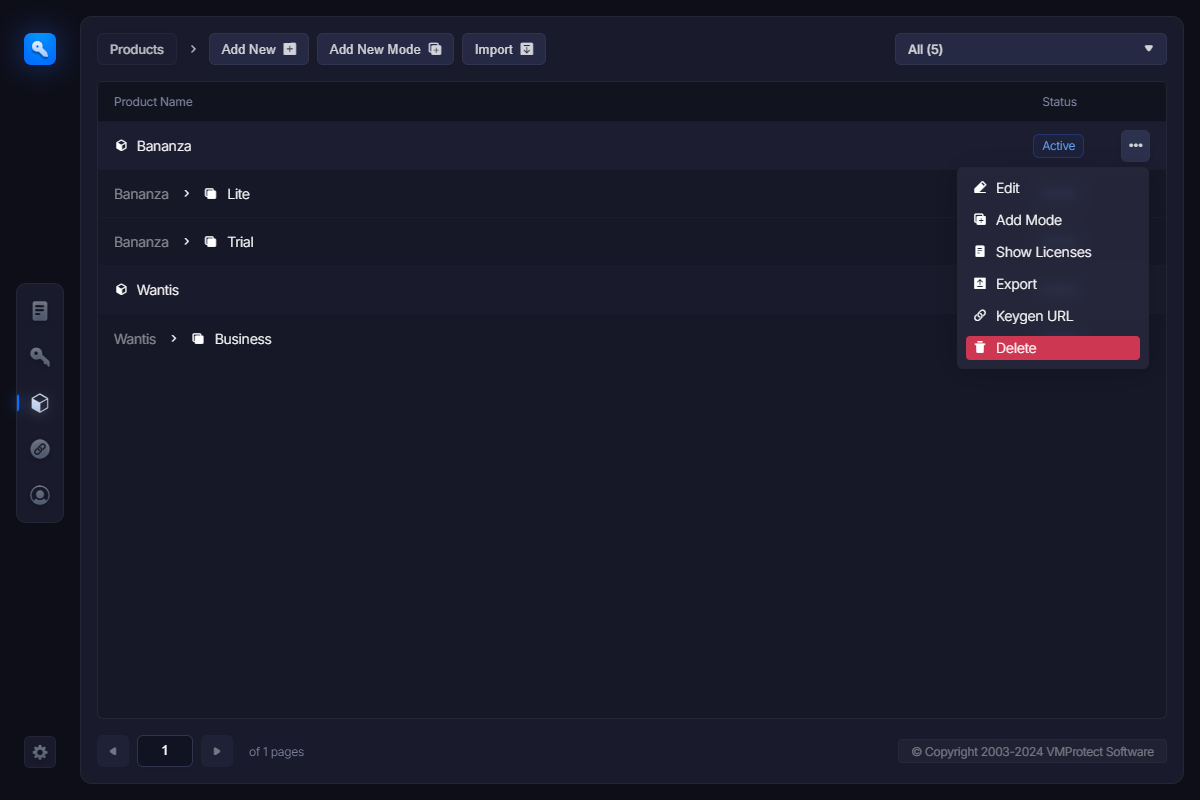Go to next page arrow

217,751
